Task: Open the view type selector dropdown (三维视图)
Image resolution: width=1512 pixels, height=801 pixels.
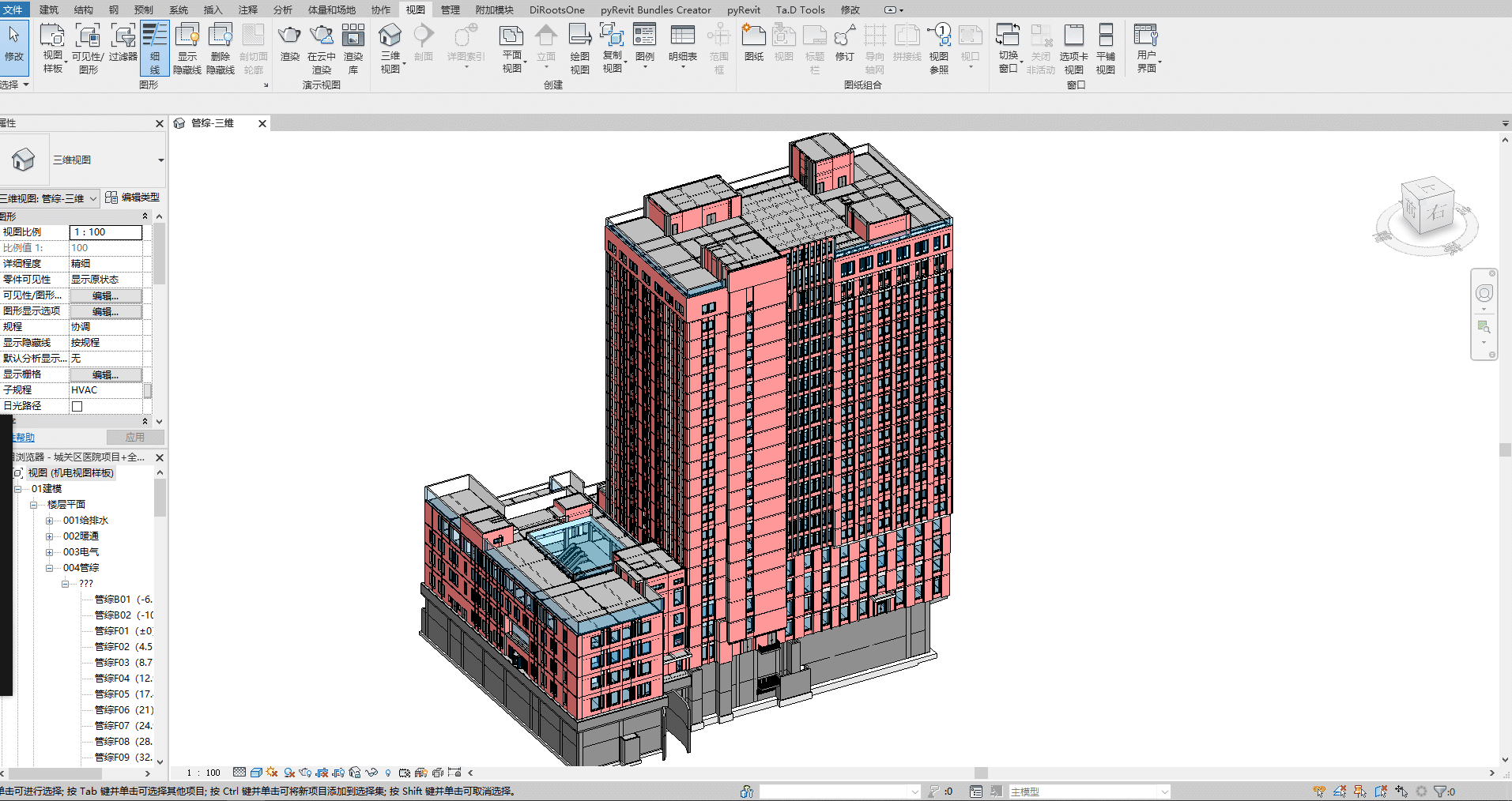Action: pyautogui.click(x=161, y=160)
